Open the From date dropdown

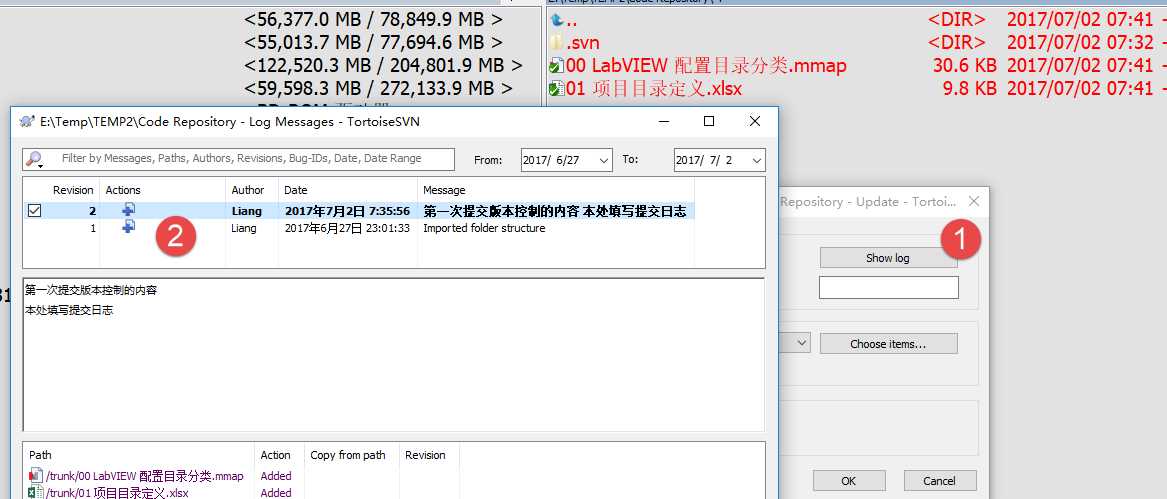point(604,160)
